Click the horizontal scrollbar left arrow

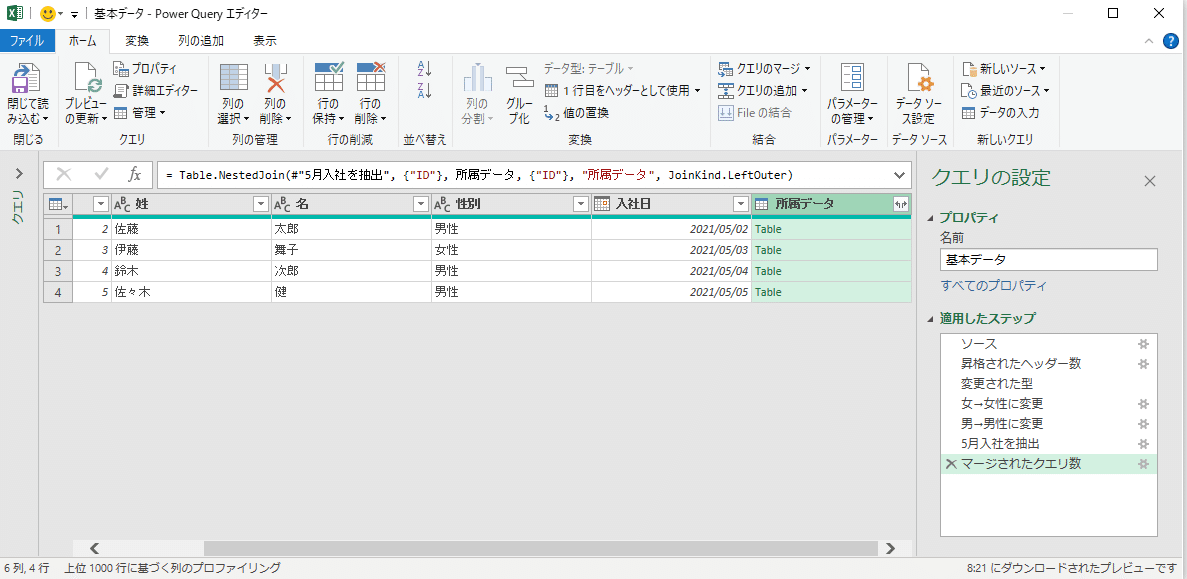(95, 548)
